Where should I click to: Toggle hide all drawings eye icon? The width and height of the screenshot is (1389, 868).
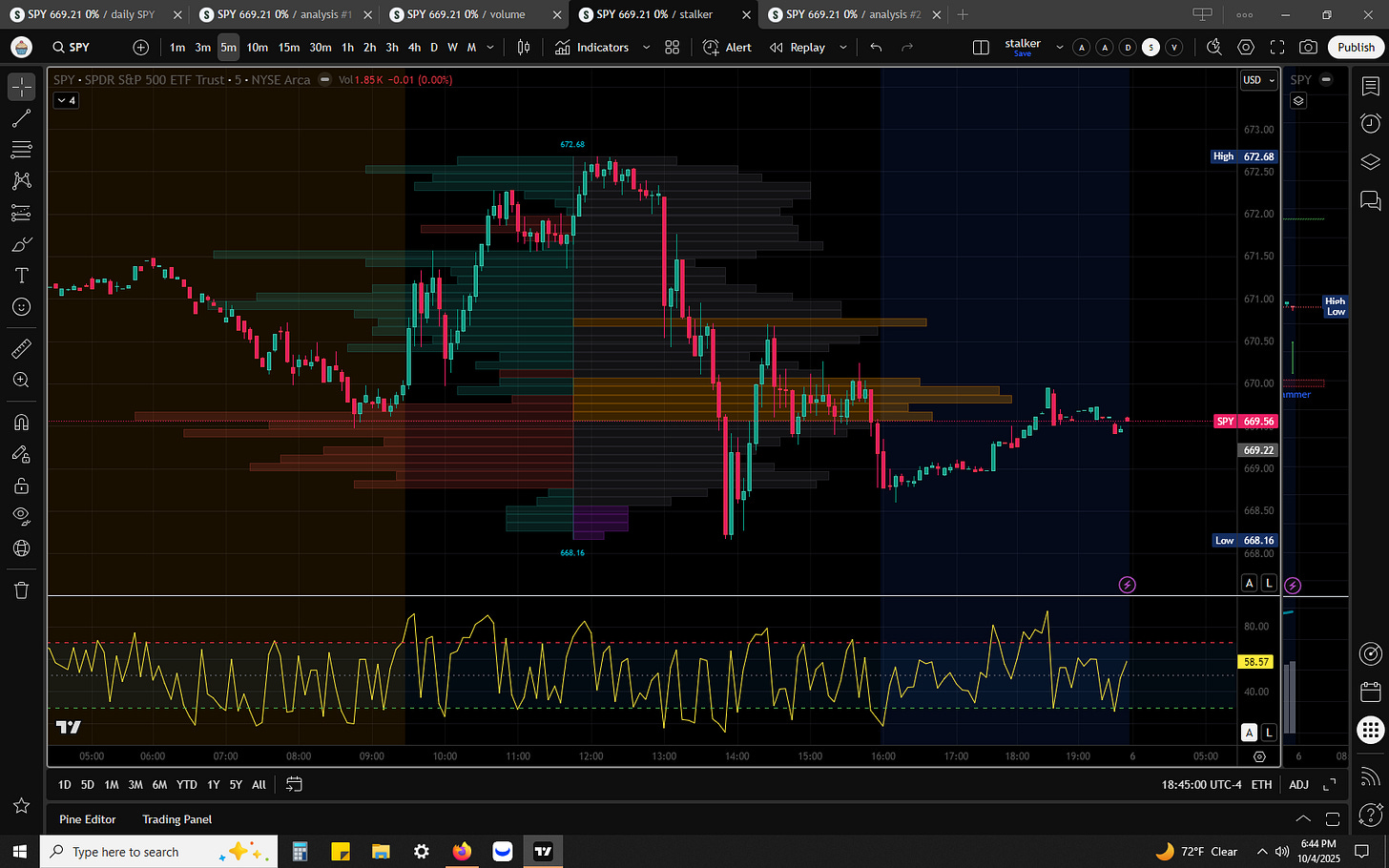pos(21,516)
